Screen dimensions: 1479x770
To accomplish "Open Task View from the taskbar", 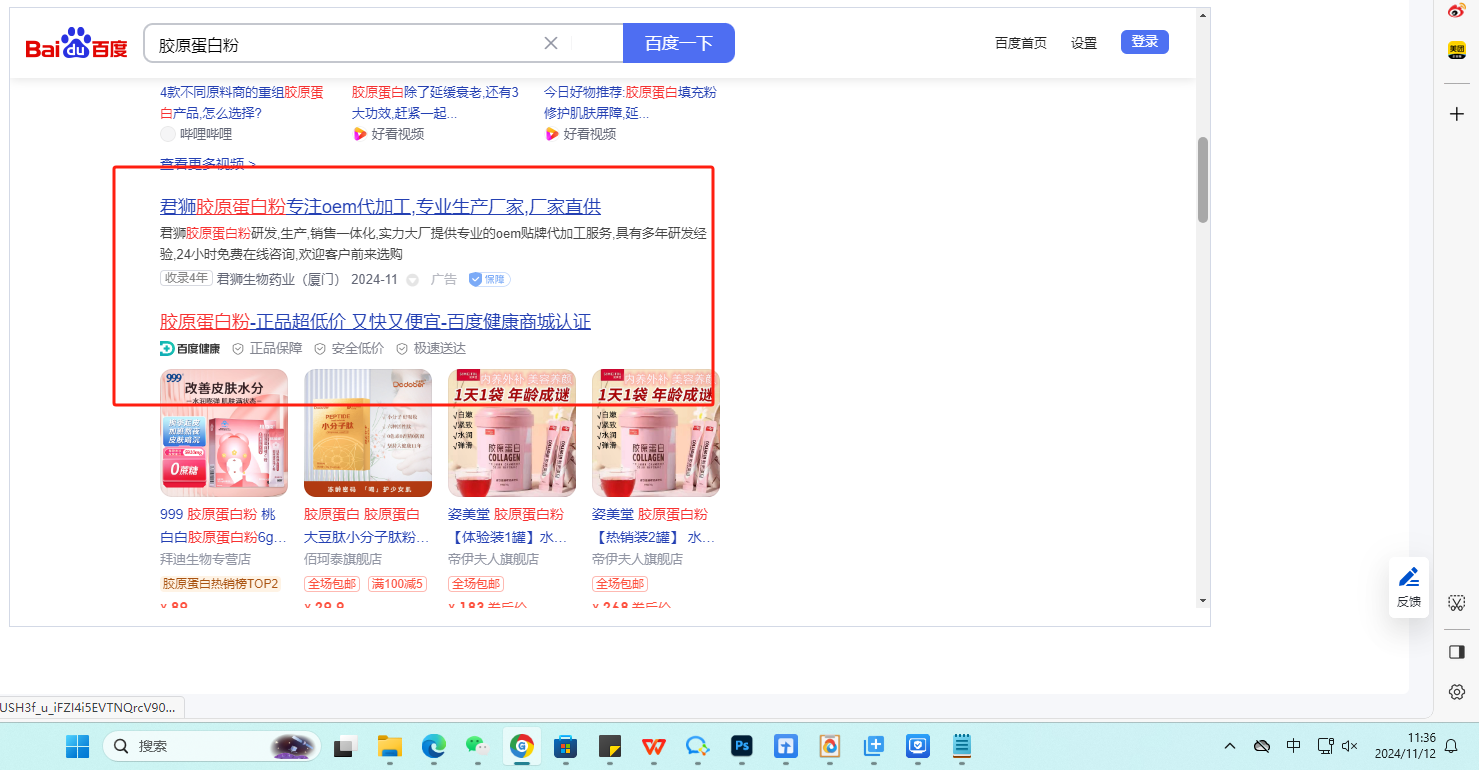I will [346, 746].
